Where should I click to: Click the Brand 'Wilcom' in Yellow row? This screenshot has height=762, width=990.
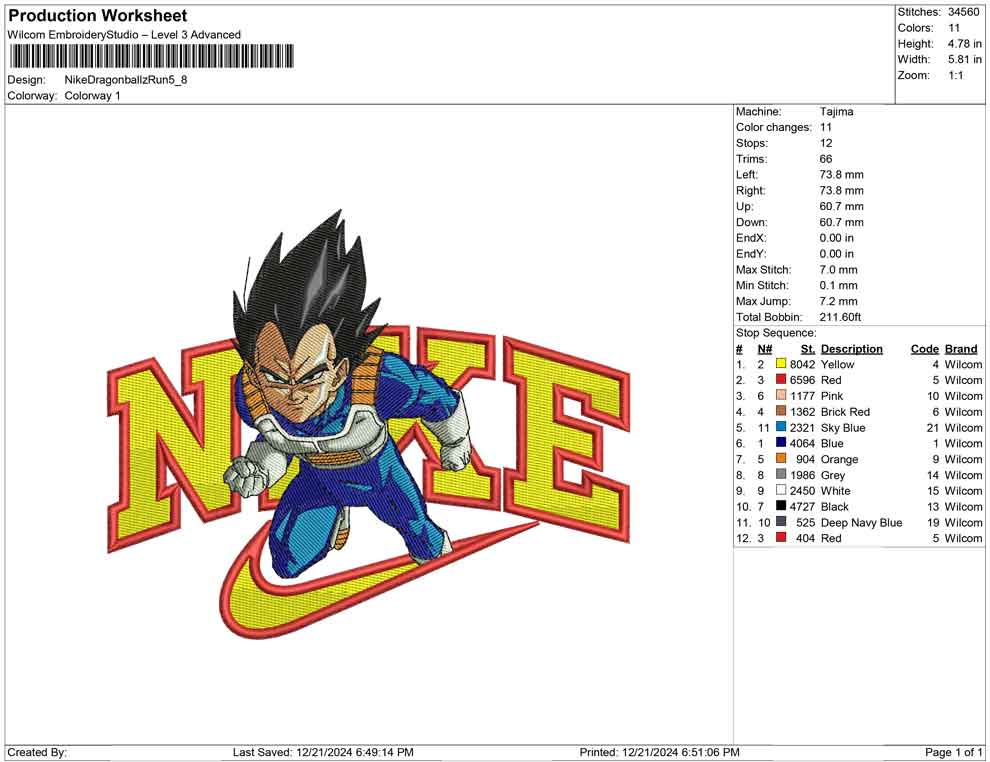[963, 364]
